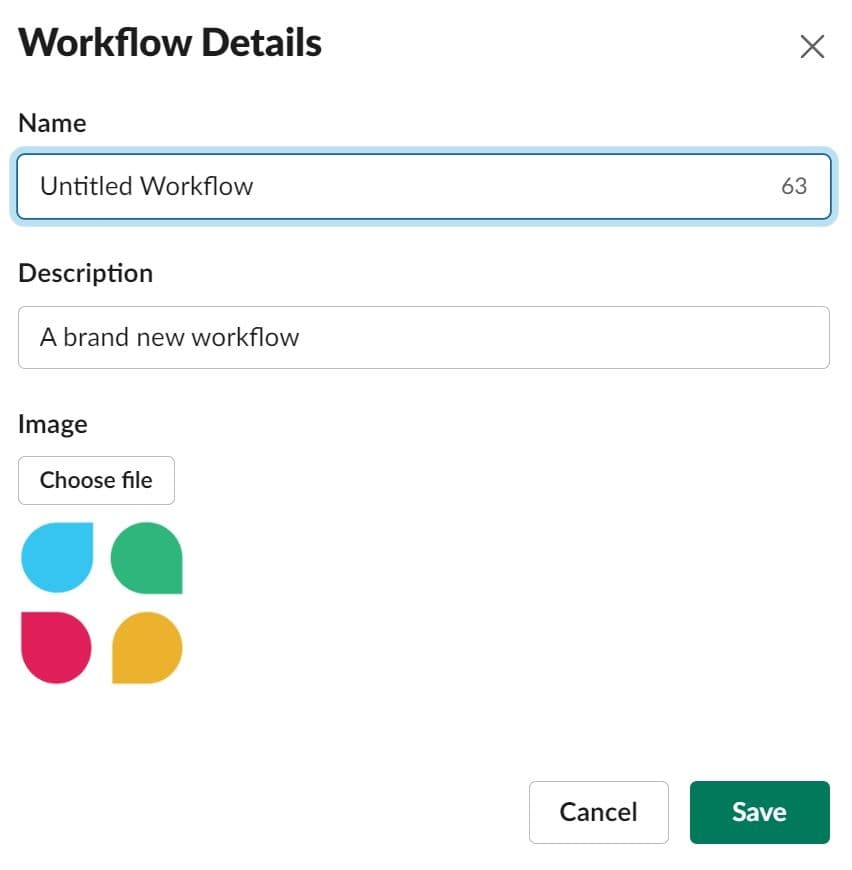
Task: Close the Workflow Details dialog with X
Action: click(812, 46)
